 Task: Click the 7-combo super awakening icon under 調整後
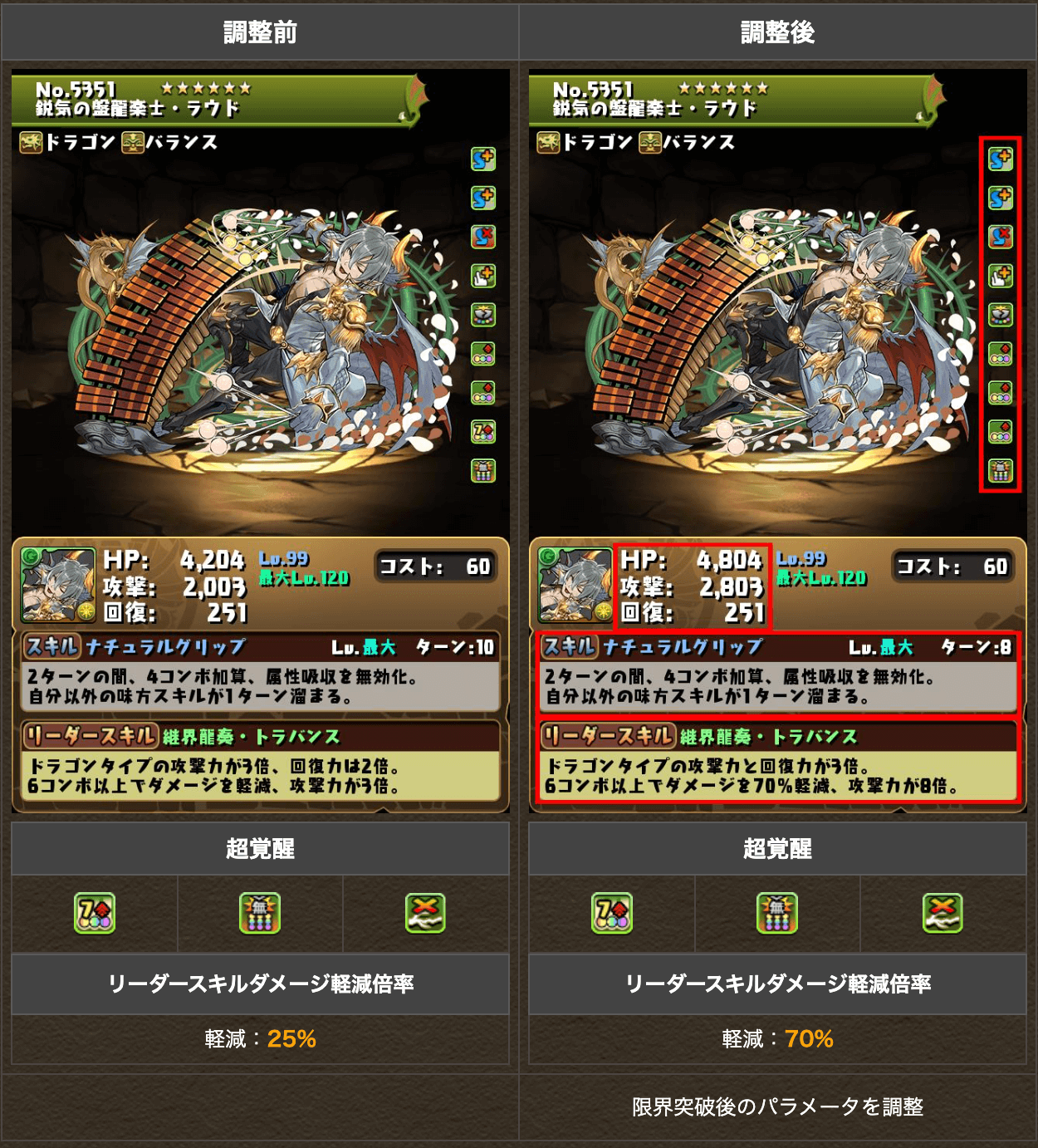click(612, 913)
